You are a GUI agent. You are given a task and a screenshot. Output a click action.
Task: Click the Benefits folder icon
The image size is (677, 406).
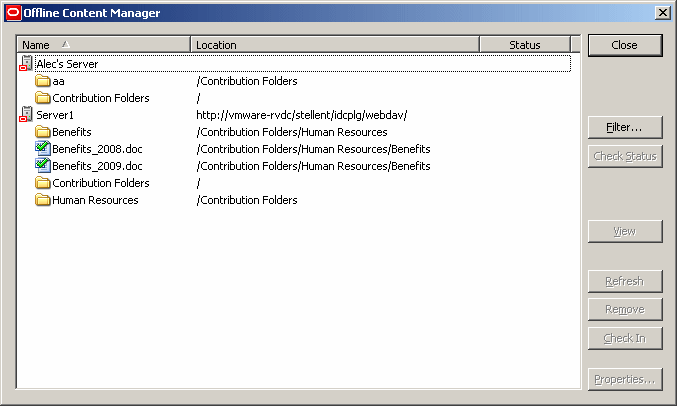click(43, 132)
